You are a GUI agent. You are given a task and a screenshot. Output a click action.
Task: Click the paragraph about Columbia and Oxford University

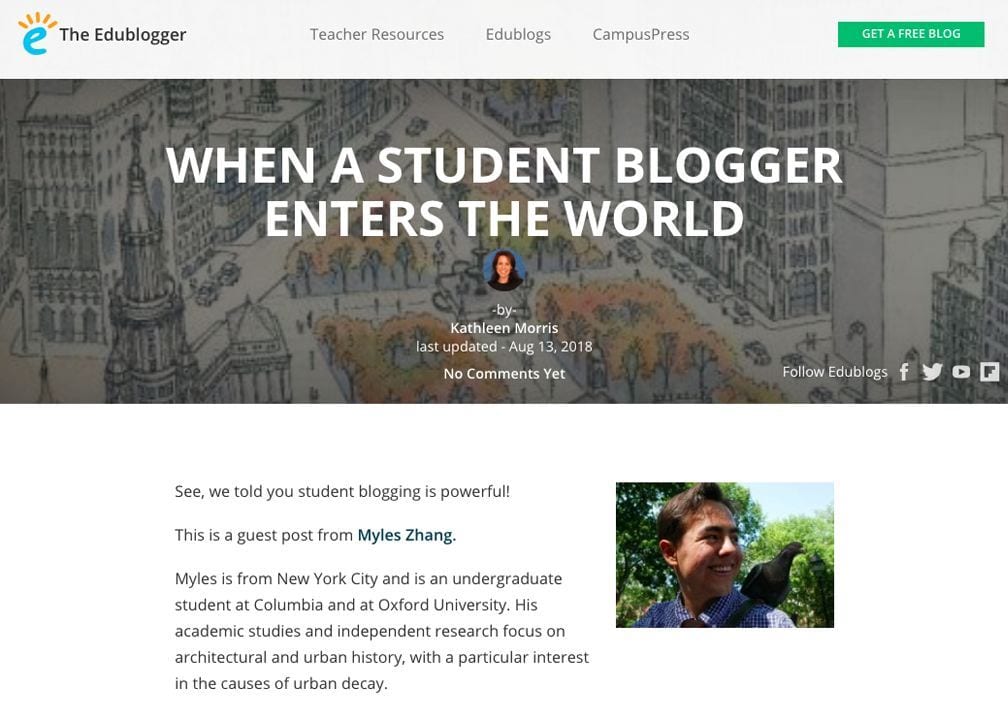click(x=382, y=631)
